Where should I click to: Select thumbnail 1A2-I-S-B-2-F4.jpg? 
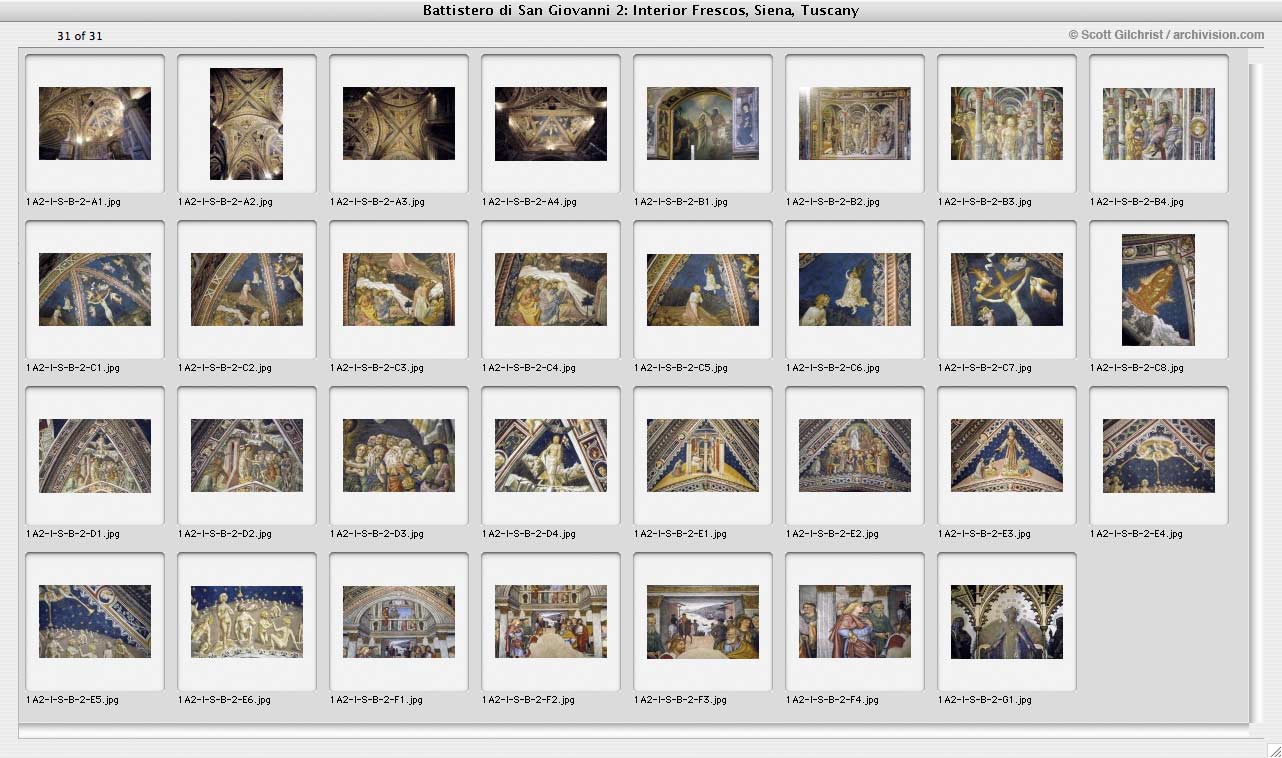tap(855, 621)
